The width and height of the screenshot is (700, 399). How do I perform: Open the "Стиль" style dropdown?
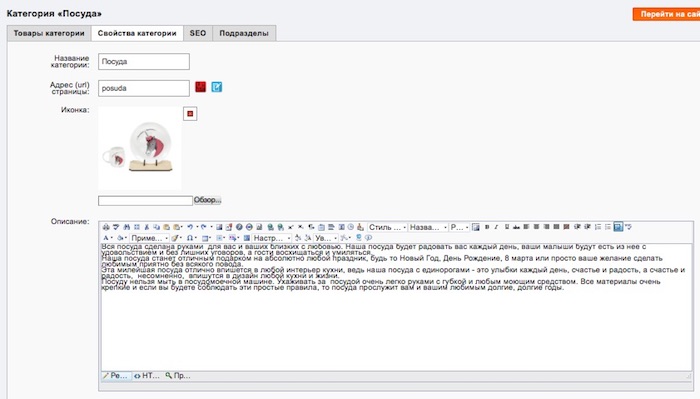pyautogui.click(x=388, y=227)
